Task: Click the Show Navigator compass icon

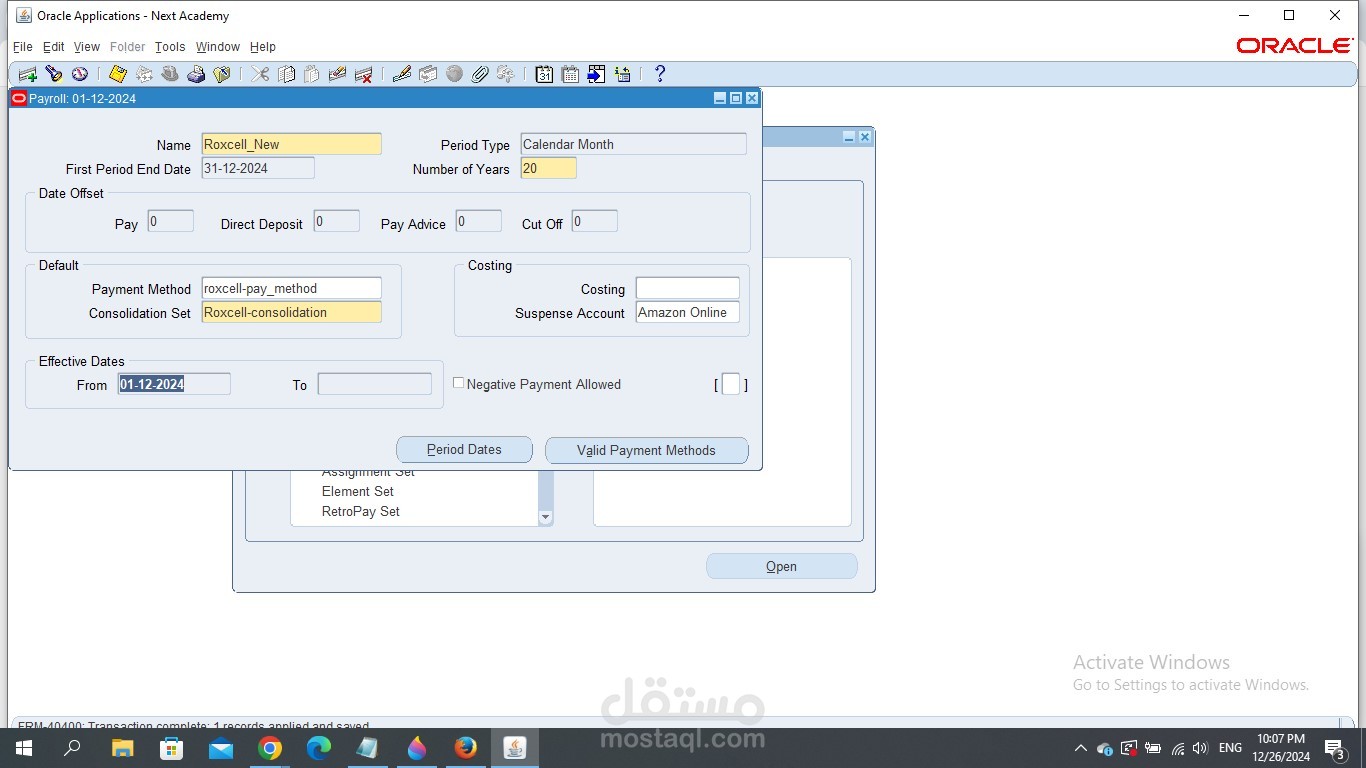Action: coord(80,74)
